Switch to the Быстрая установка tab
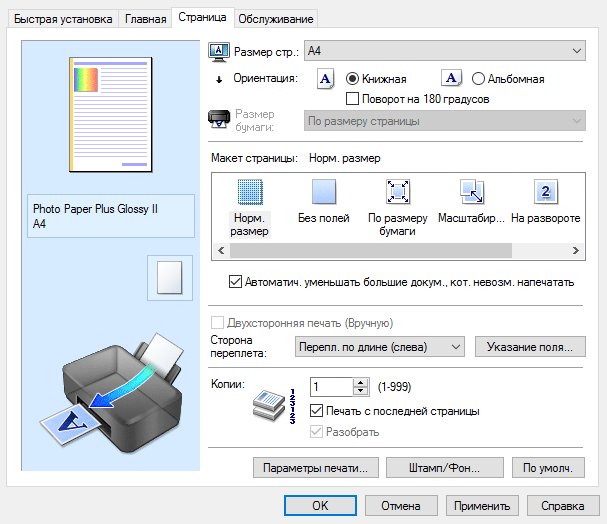Image resolution: width=607 pixels, height=524 pixels. coord(63,19)
